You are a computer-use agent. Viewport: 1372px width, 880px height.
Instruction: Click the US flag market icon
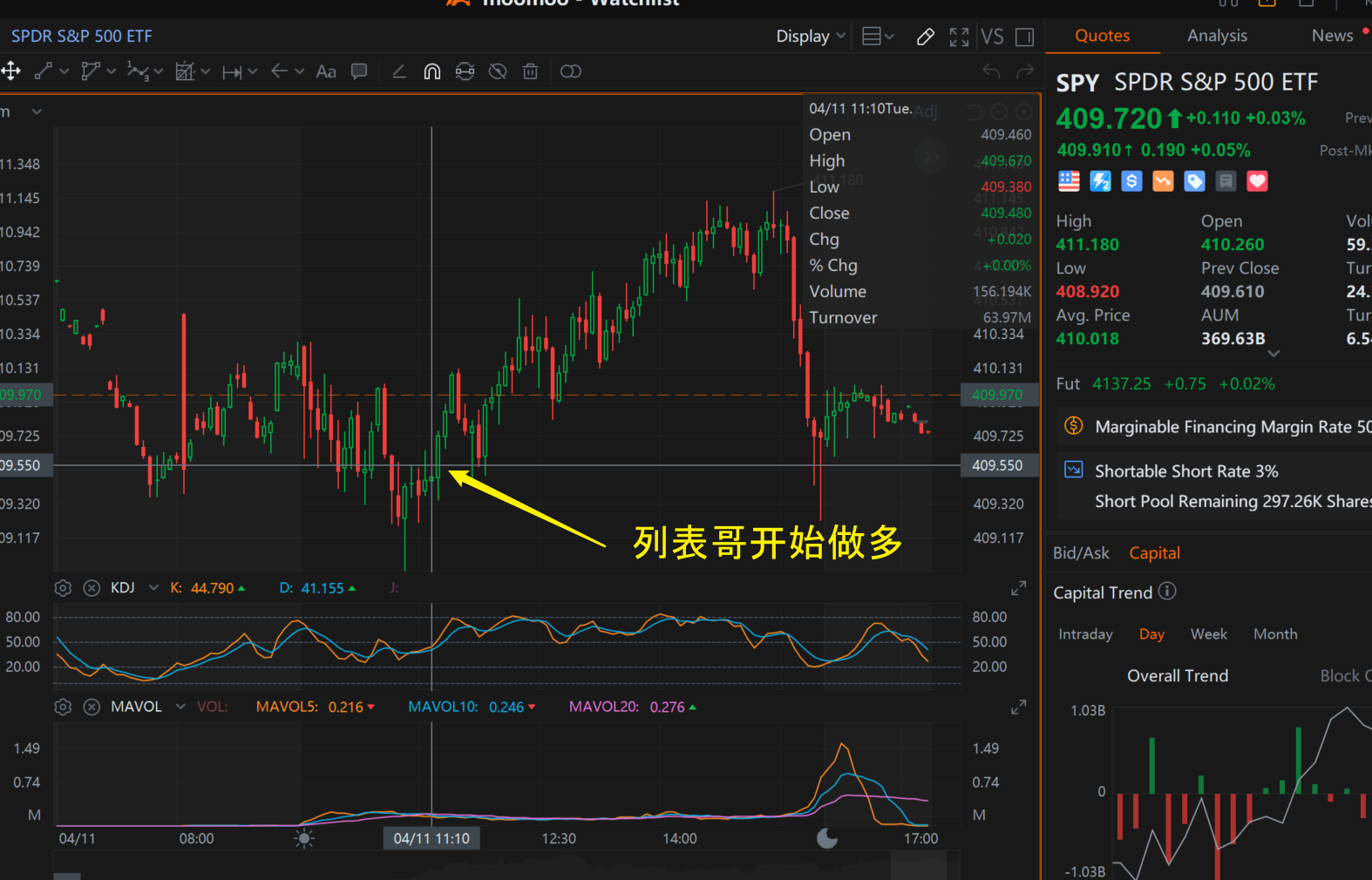pos(1069,181)
